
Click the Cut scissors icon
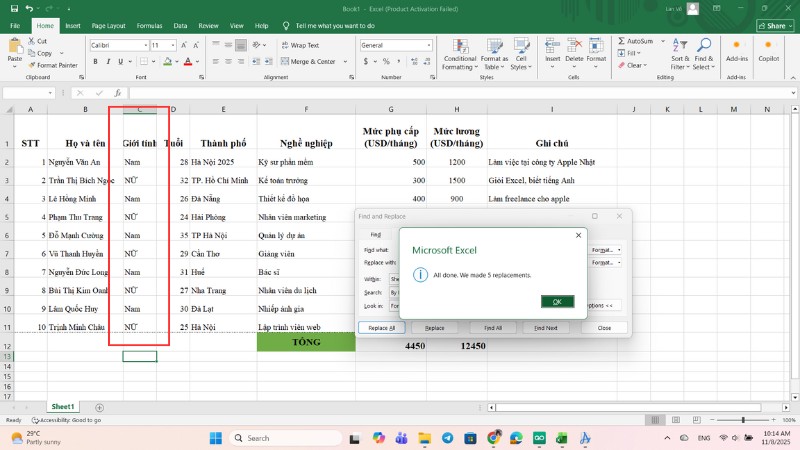33,42
